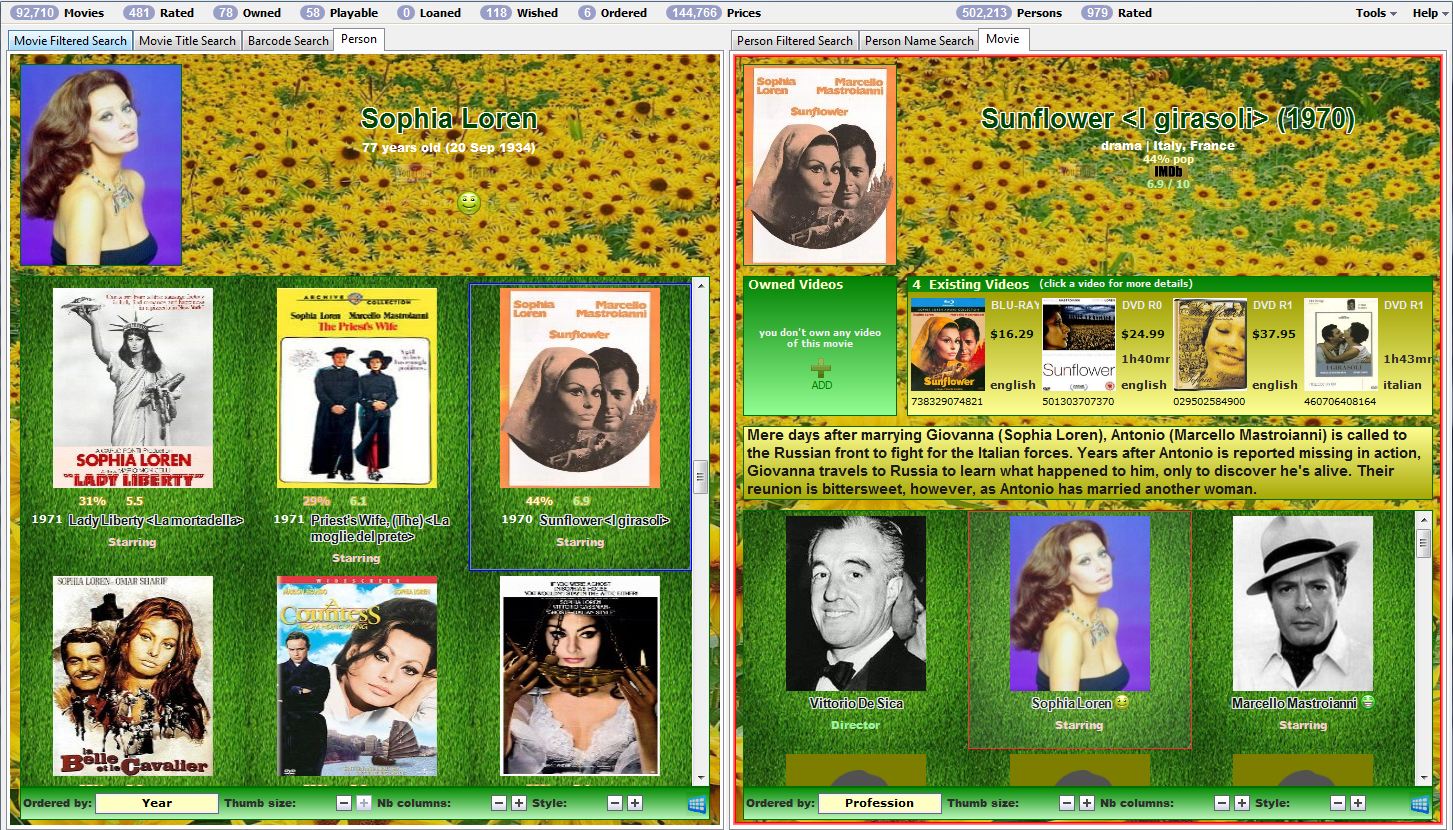Click the 78 Owned counter

coord(247,13)
